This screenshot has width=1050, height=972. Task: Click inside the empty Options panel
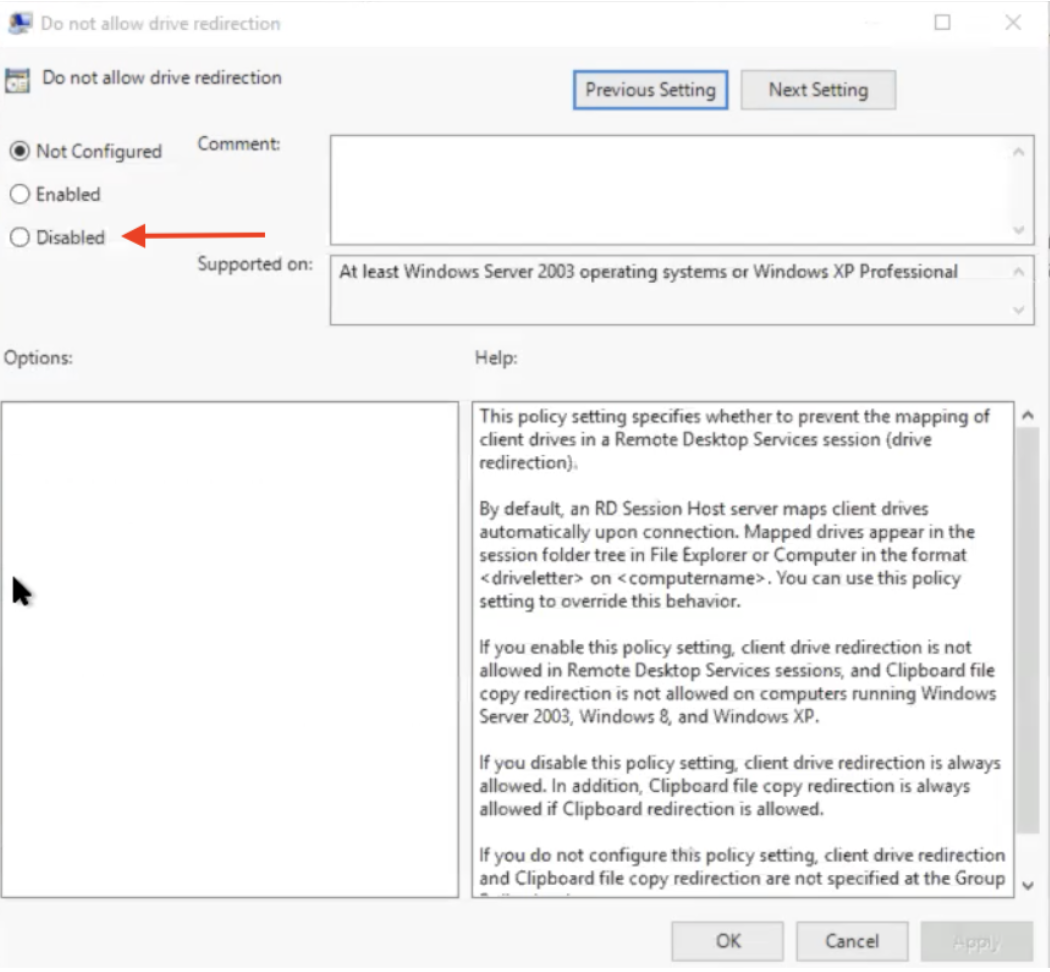230,649
